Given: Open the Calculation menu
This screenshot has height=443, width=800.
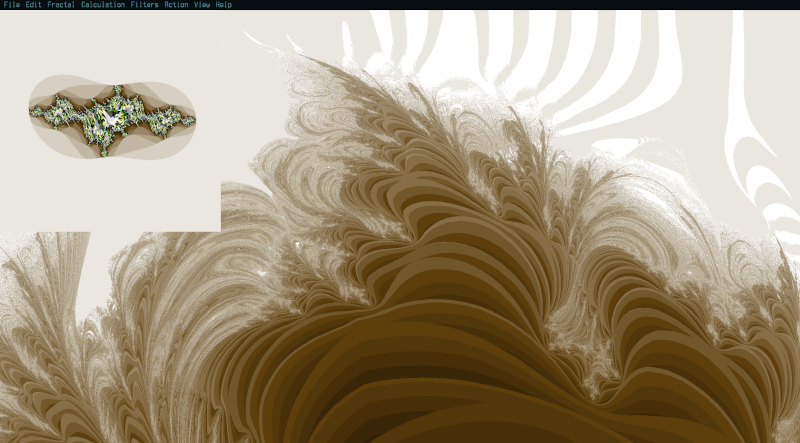Looking at the screenshot, I should (103, 5).
